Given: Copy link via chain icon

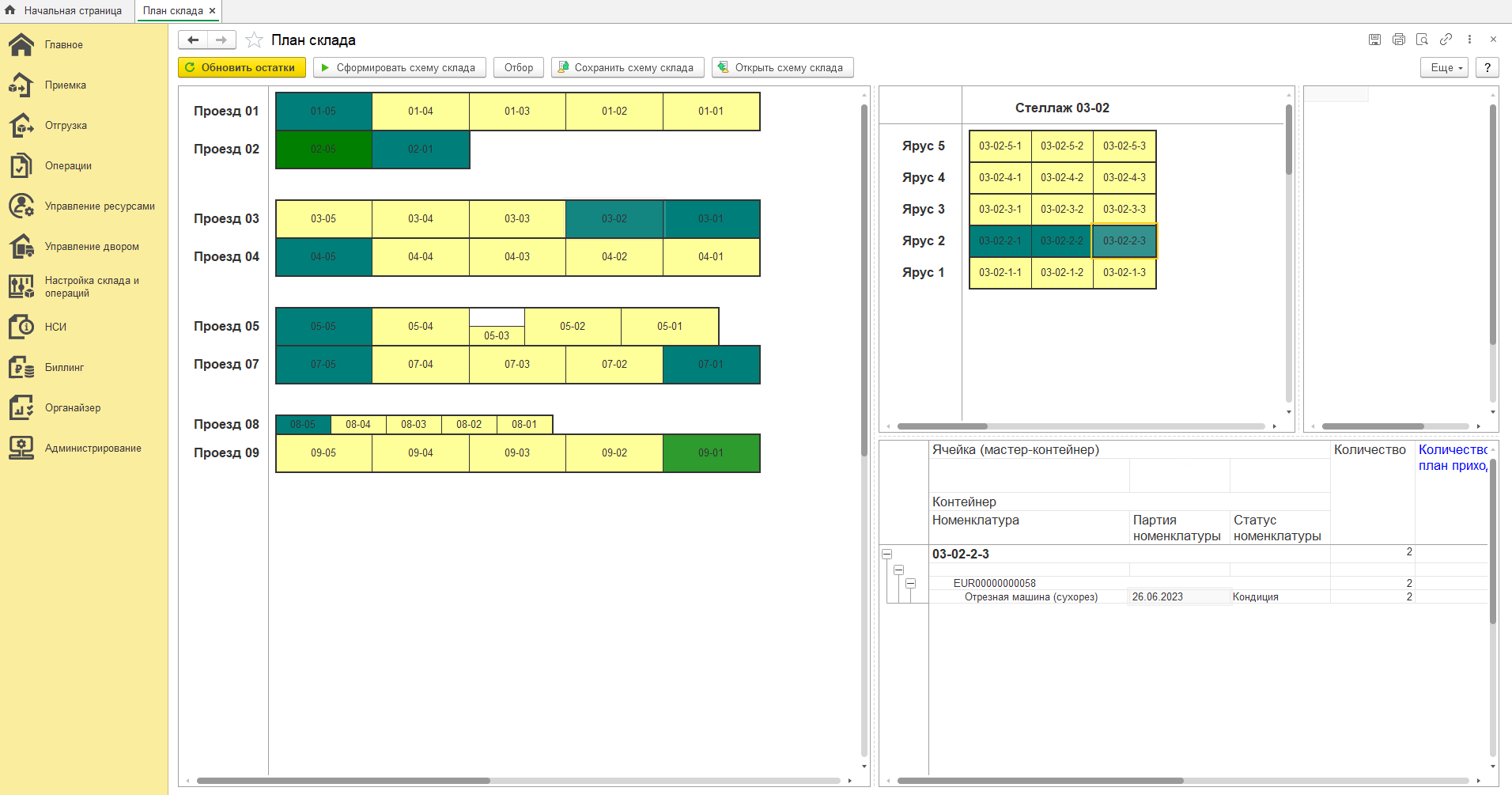Looking at the screenshot, I should click(x=1446, y=40).
